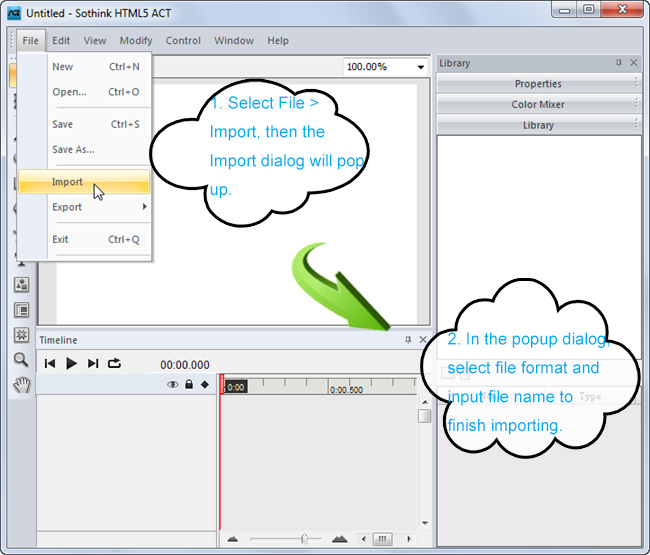650x555 pixels.
Task: Click the timeline vertical scrollbar up arrow
Action: point(425,402)
